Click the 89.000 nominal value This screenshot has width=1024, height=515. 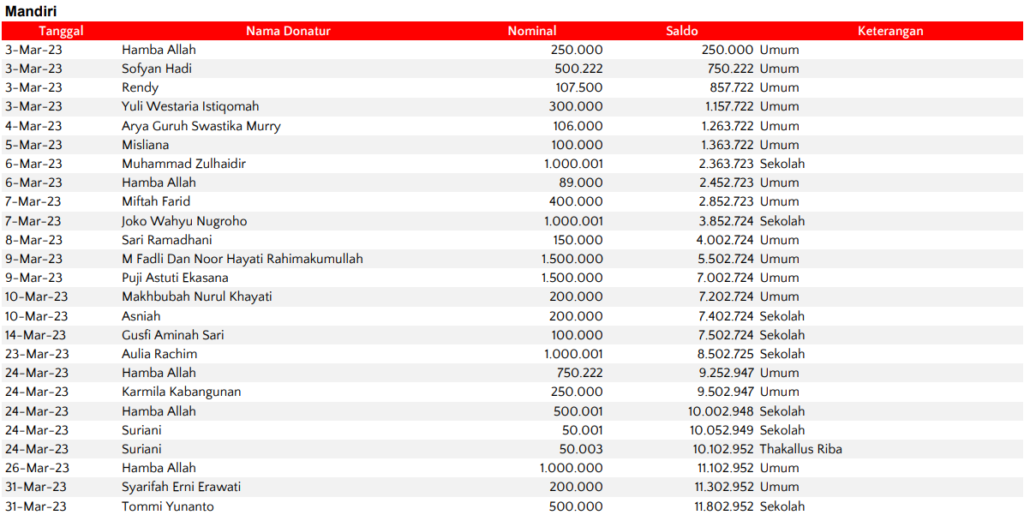click(583, 183)
